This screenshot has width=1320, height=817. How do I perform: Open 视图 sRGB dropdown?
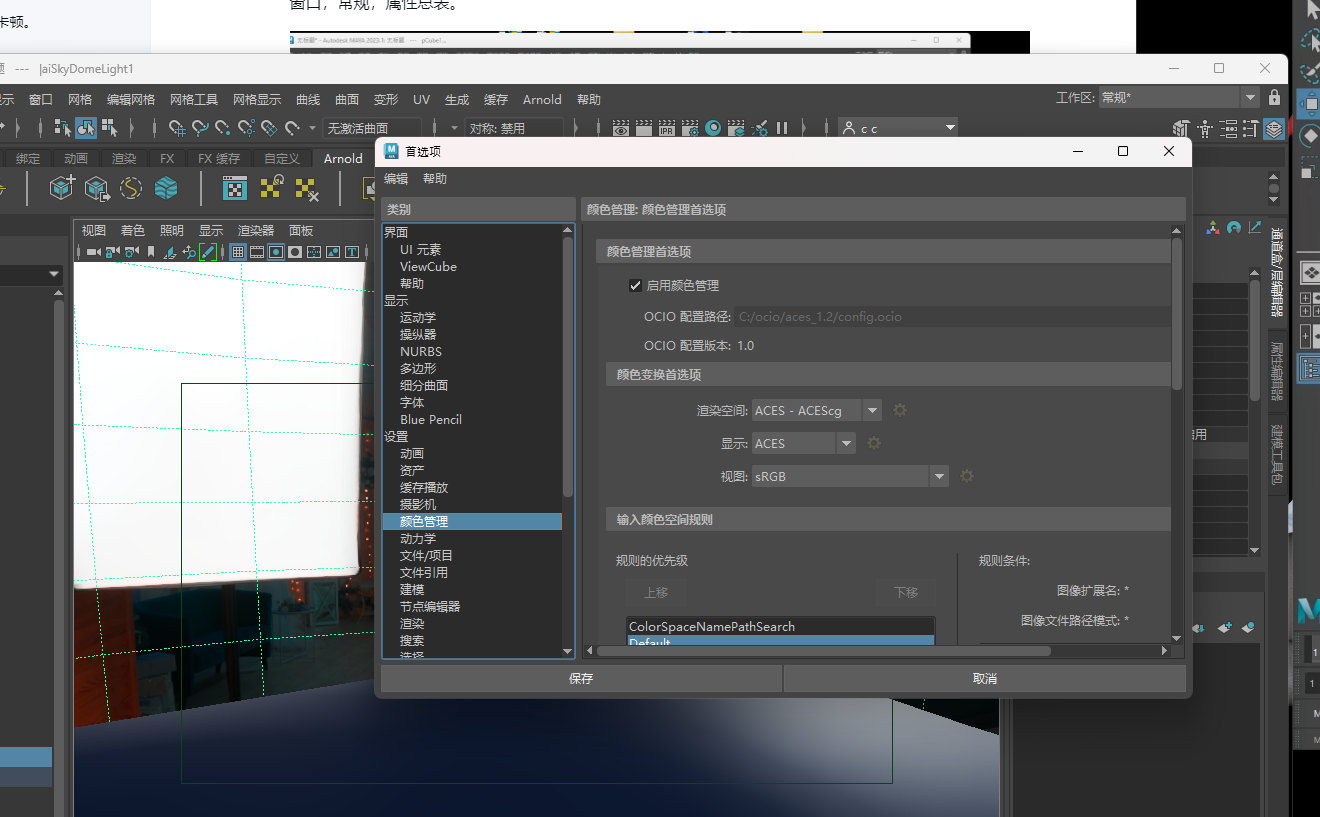850,476
